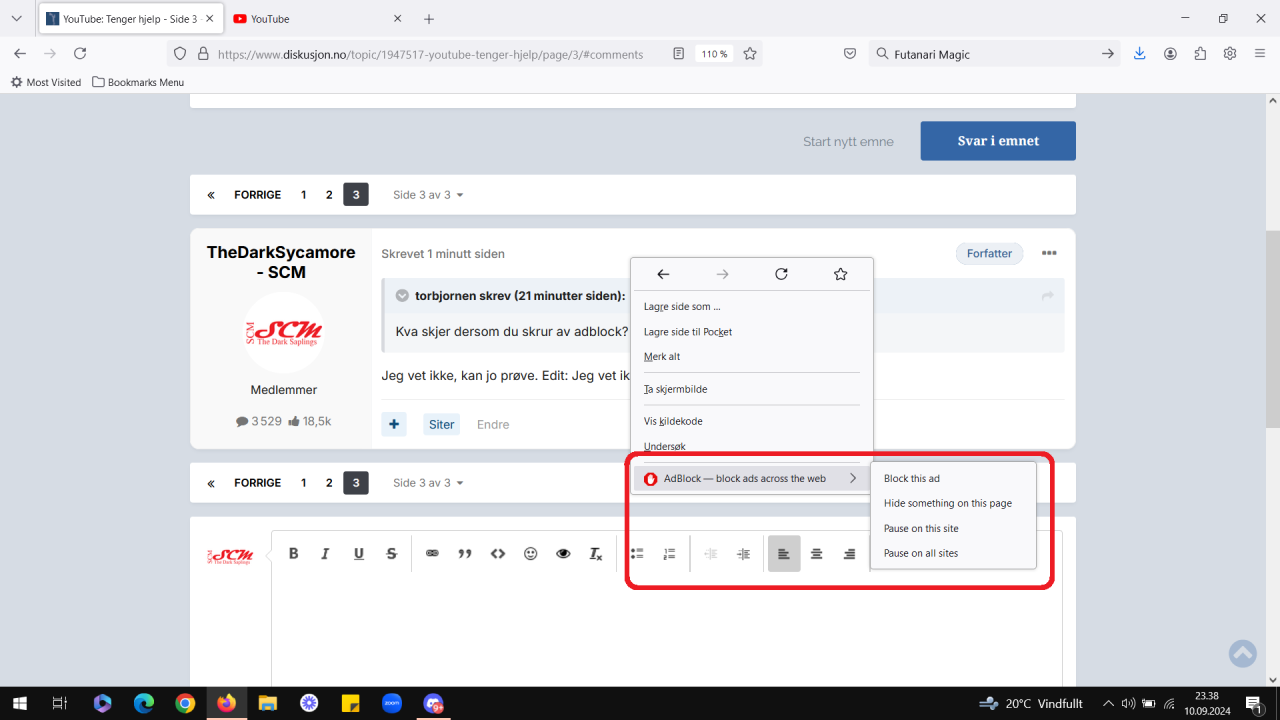Open Firefox from the Windows taskbar

226,703
